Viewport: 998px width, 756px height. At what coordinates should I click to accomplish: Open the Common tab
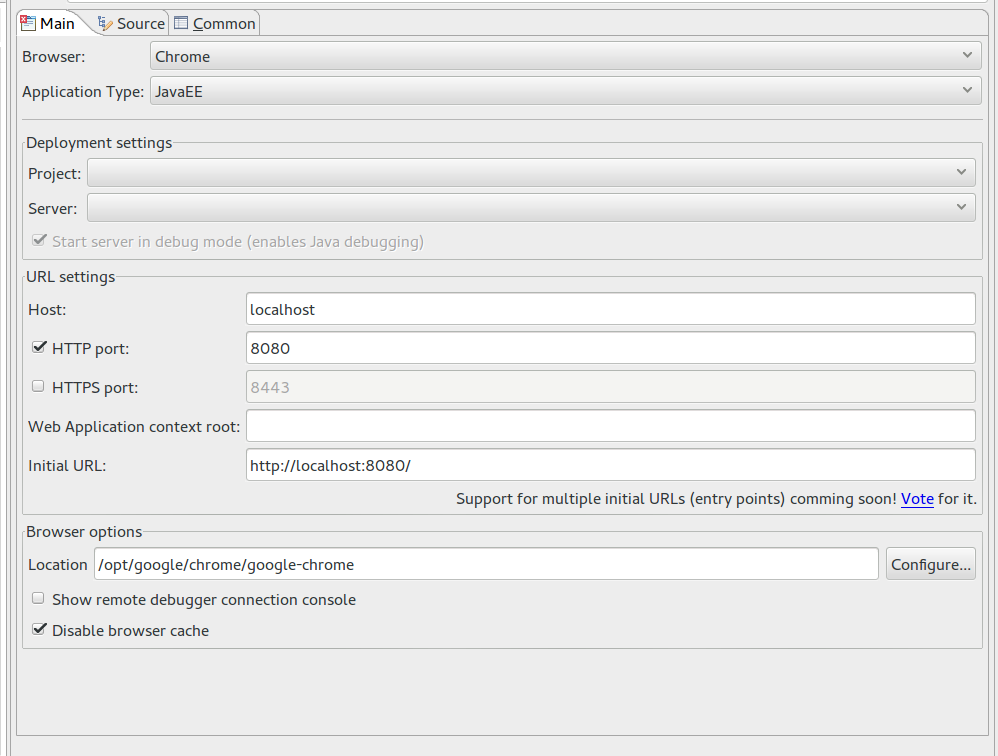214,24
